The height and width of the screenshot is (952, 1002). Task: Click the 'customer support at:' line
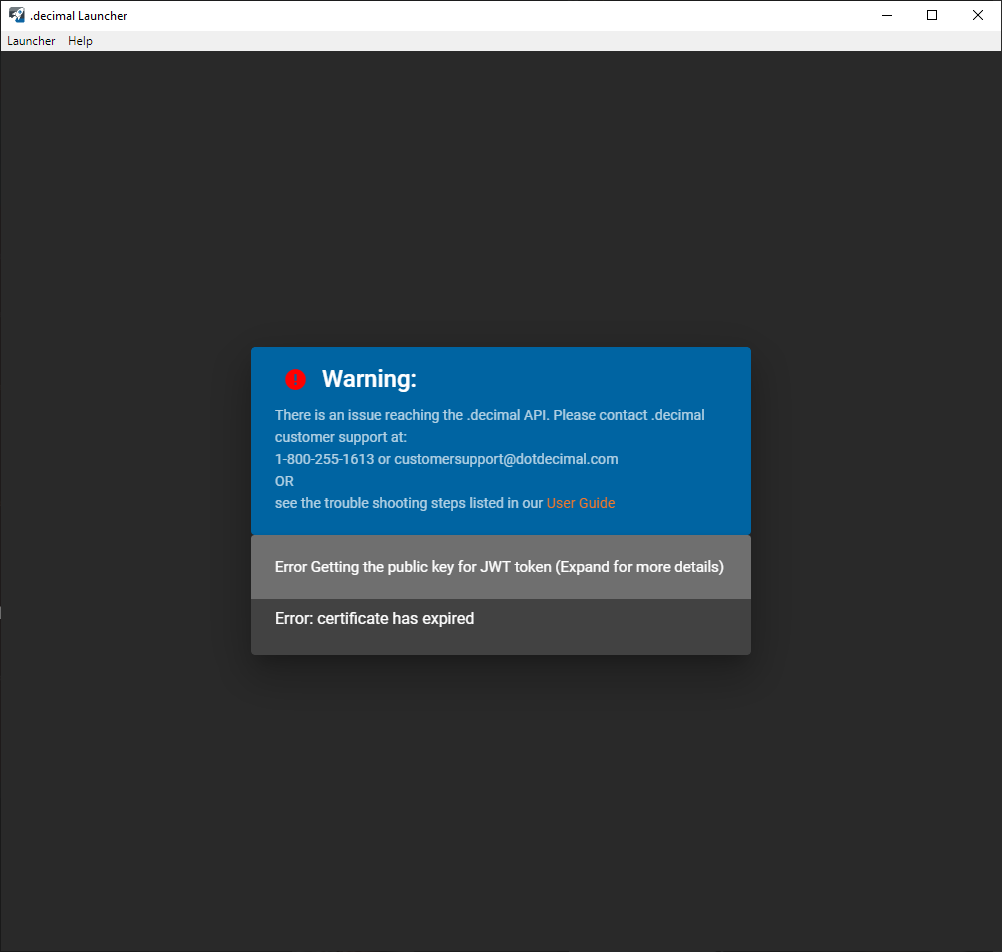pyautogui.click(x=341, y=437)
